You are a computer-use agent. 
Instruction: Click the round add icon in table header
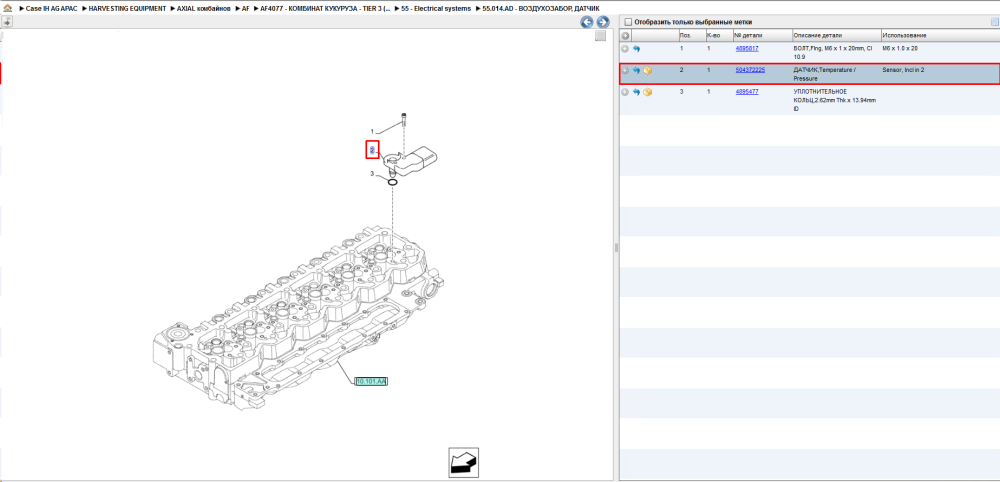[626, 36]
